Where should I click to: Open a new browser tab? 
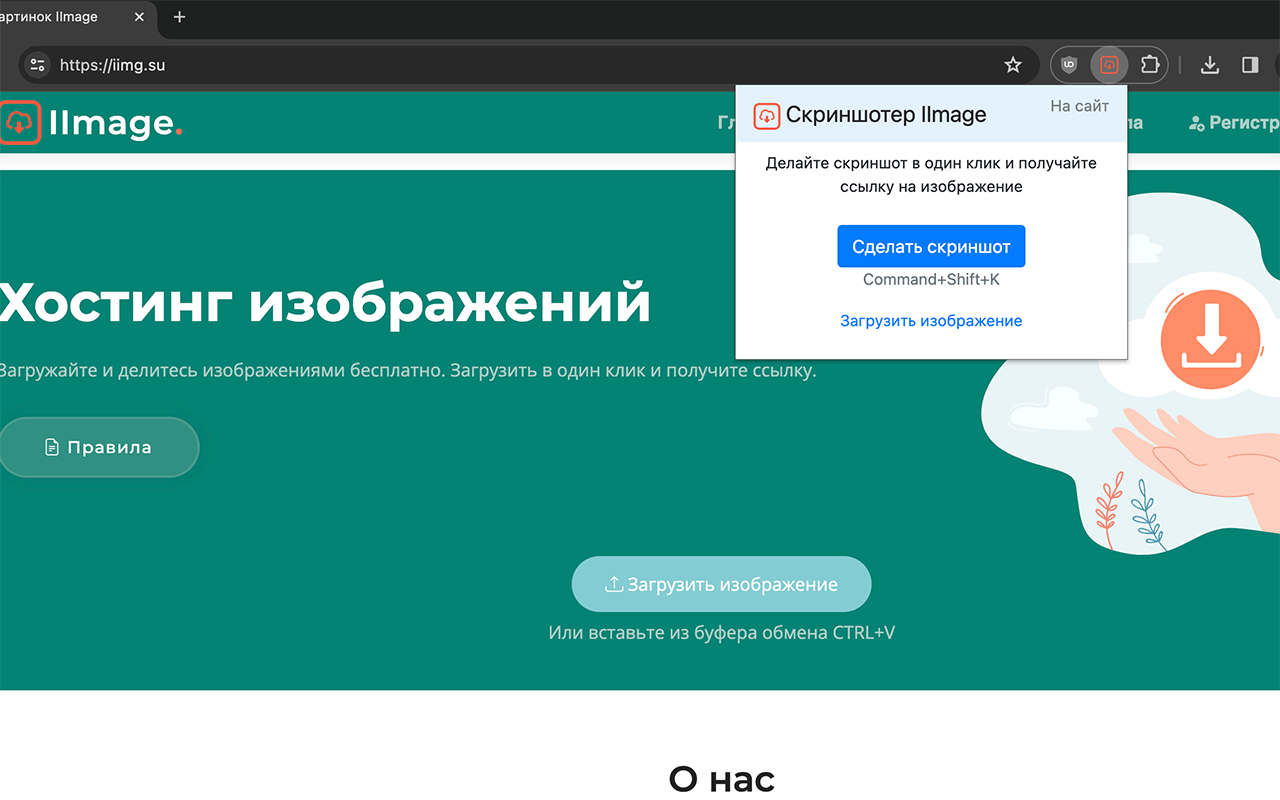(179, 17)
